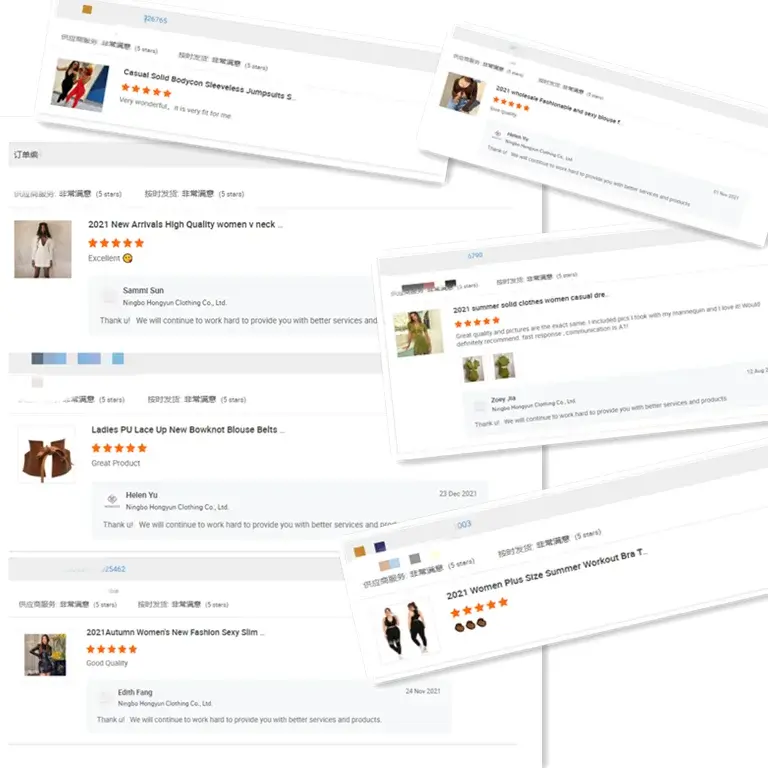Open the olive green casual dress thumbnail
The image size is (768, 768).
[418, 334]
